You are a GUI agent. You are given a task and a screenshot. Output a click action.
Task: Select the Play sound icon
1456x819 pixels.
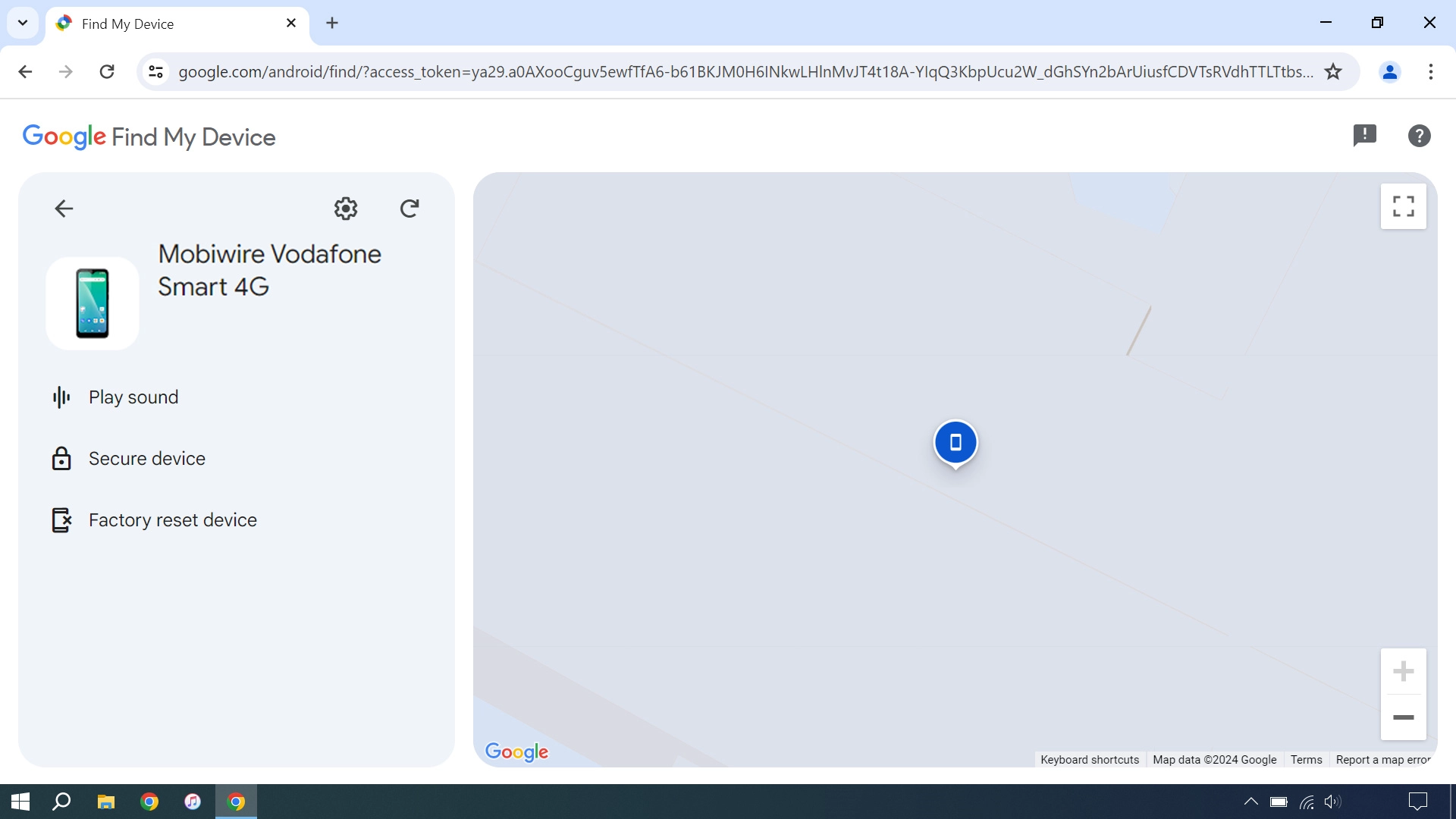click(x=61, y=397)
